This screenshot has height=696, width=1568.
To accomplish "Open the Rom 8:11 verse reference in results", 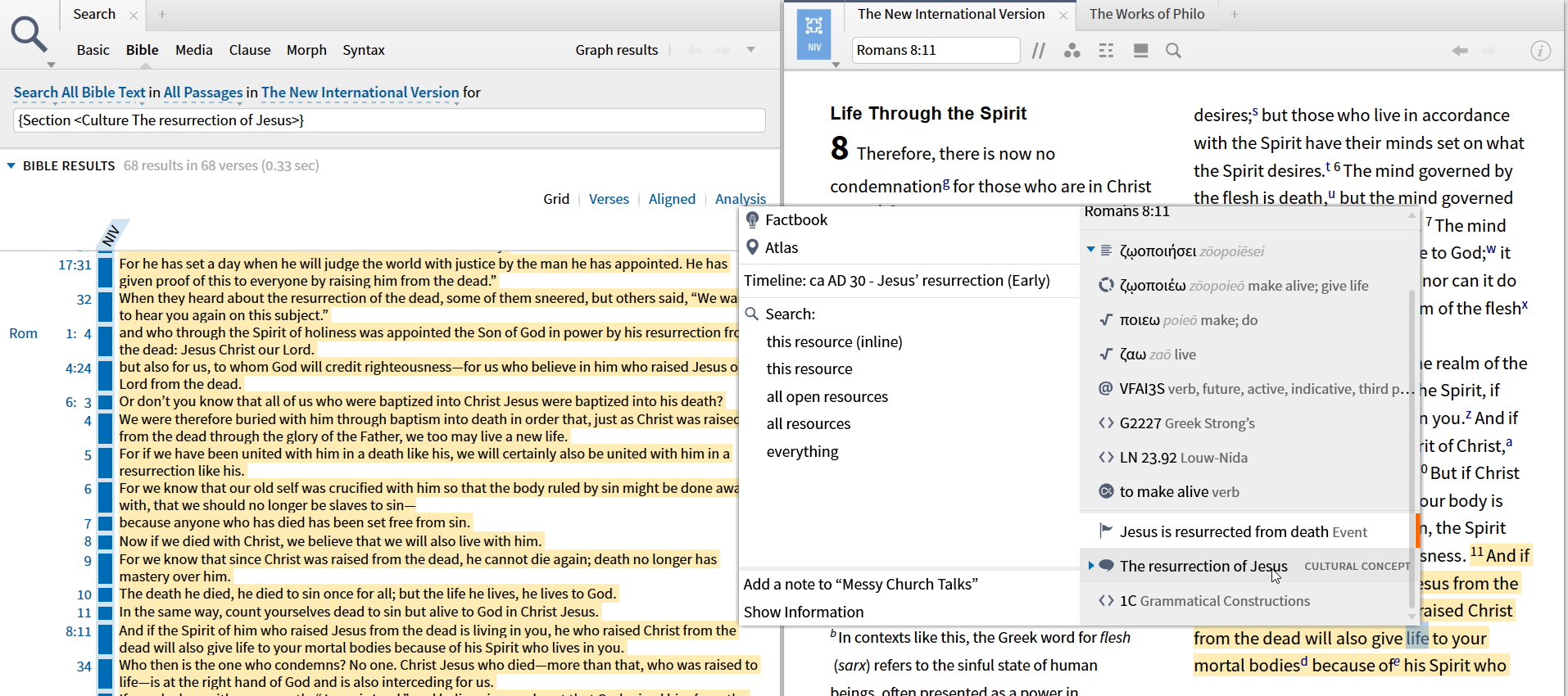I will click(79, 631).
